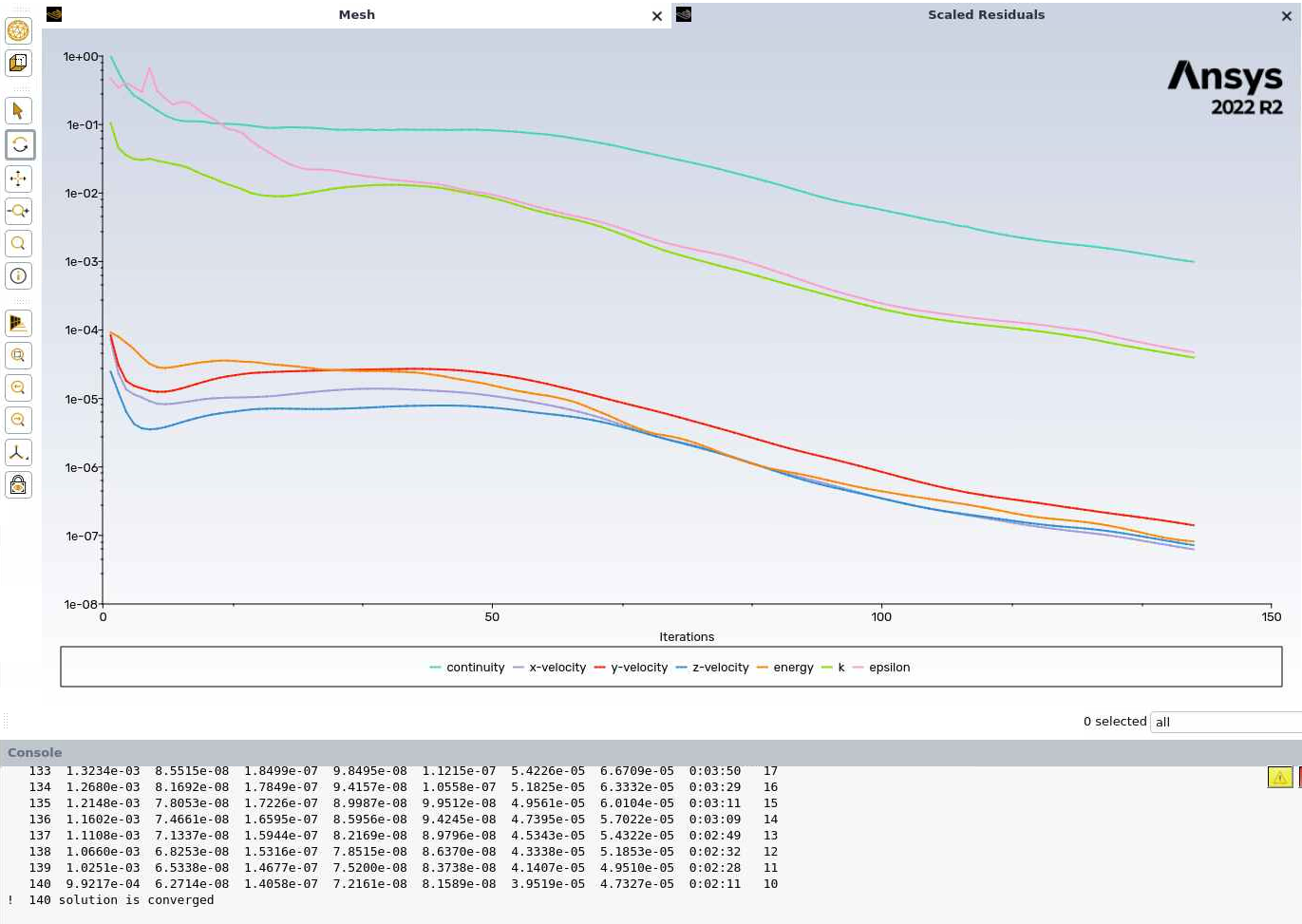Screen dimensions: 1302x924
Task: Choose the Pan view tool
Action: pyautogui.click(x=18, y=179)
